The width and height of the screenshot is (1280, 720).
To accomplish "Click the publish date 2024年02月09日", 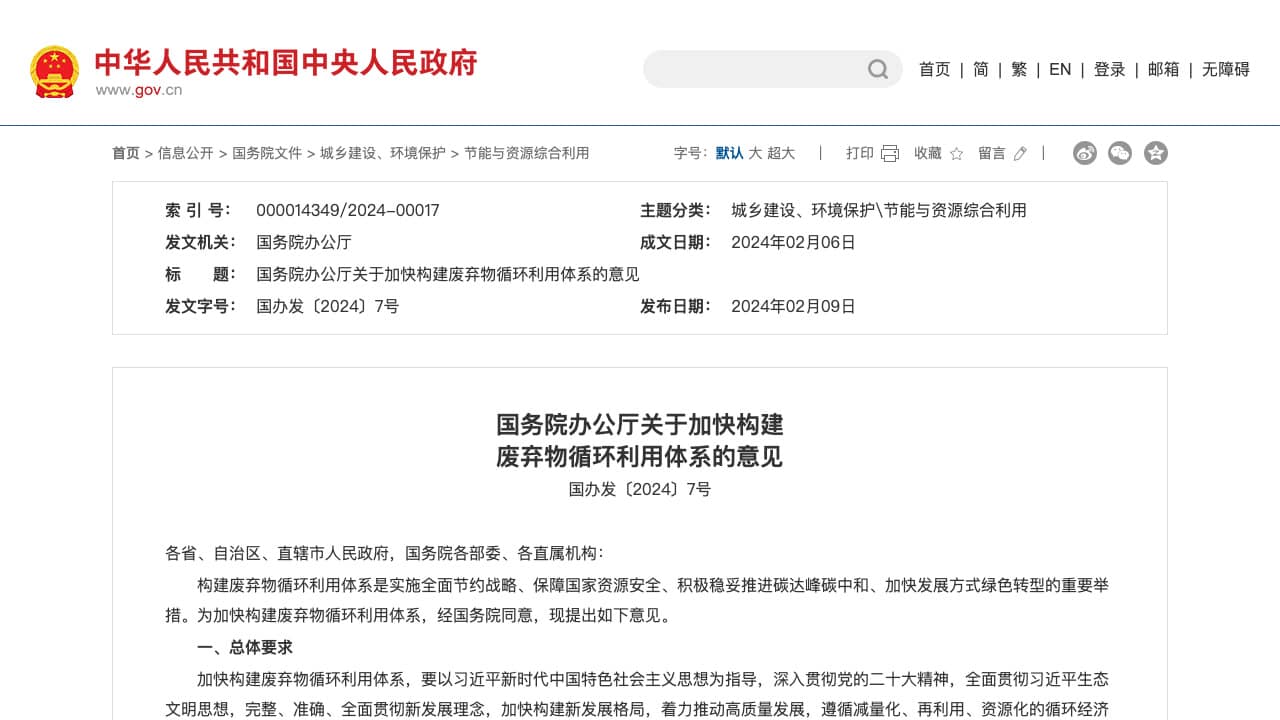I will tap(794, 306).
